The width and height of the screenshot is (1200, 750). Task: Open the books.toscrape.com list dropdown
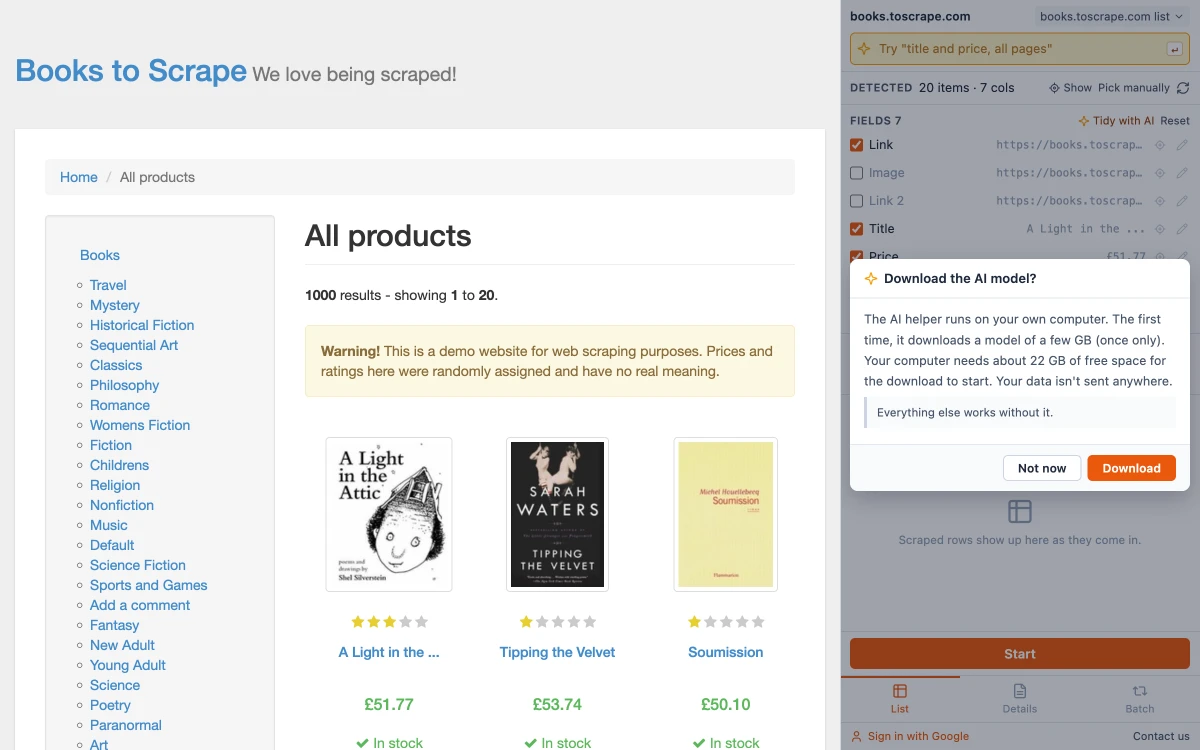pyautogui.click(x=1097, y=16)
